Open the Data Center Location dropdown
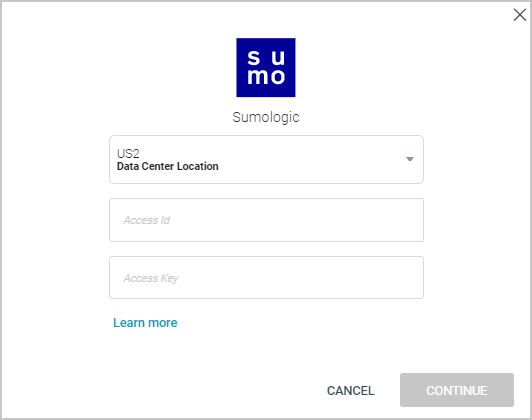 (x=266, y=159)
